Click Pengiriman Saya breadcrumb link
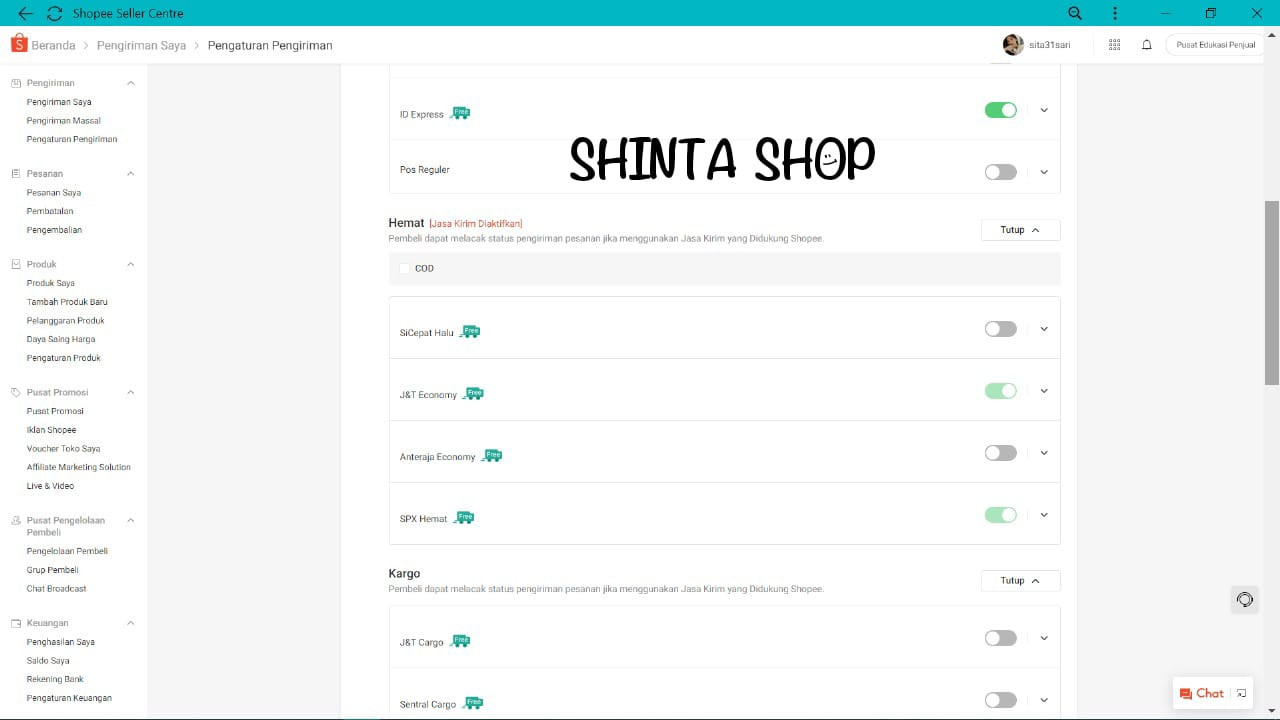This screenshot has width=1280, height=720. point(141,45)
